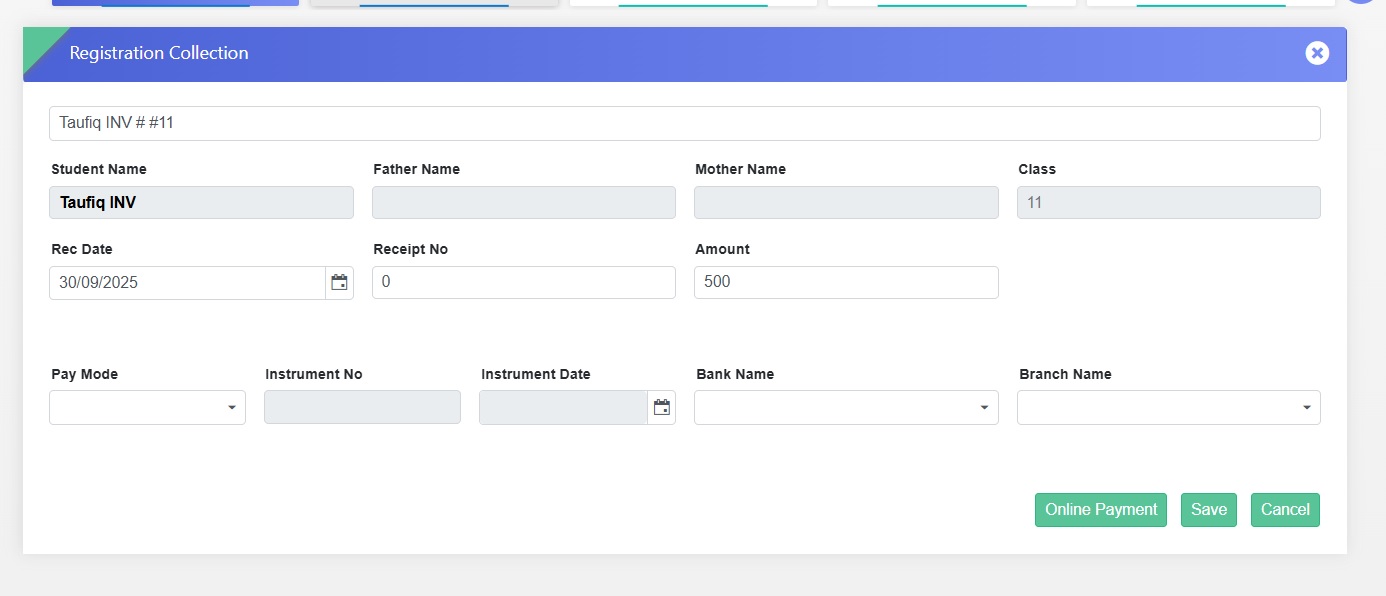Open the Instrument Date calendar picker
This screenshot has width=1386, height=596.
pos(661,407)
